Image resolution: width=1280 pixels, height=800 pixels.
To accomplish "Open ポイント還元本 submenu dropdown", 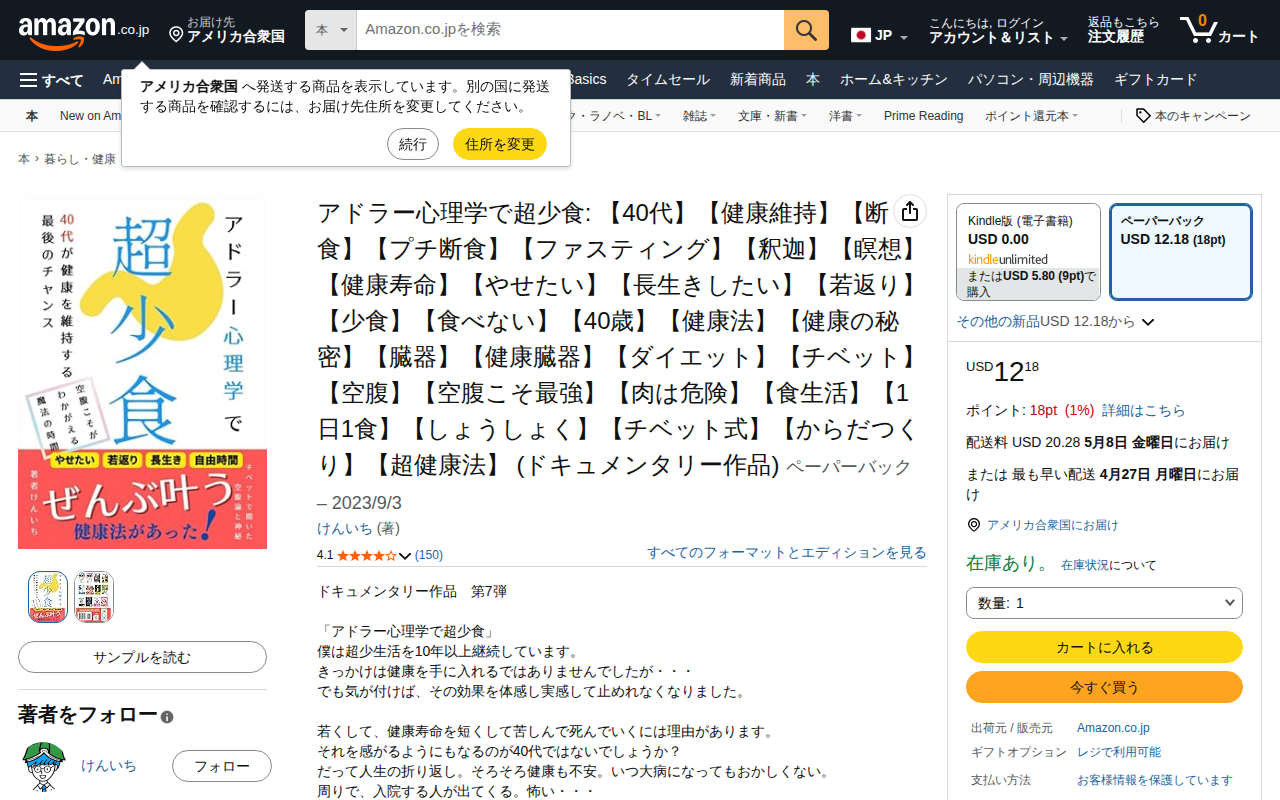I will tap(1031, 116).
